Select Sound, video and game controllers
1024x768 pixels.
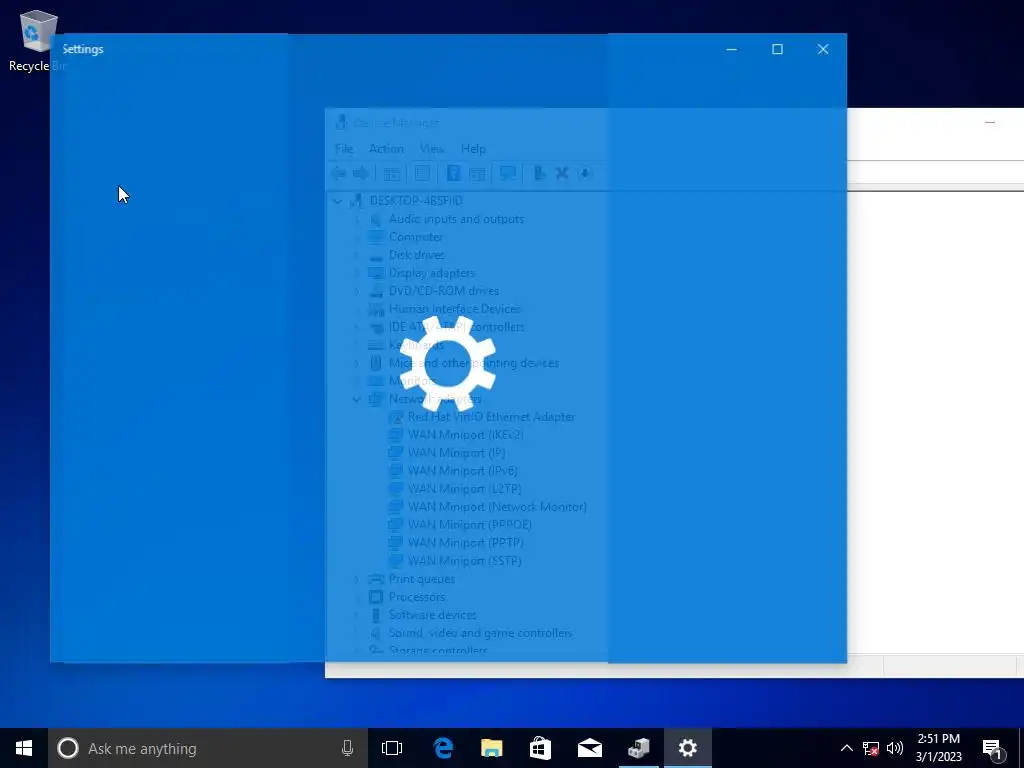pos(481,633)
